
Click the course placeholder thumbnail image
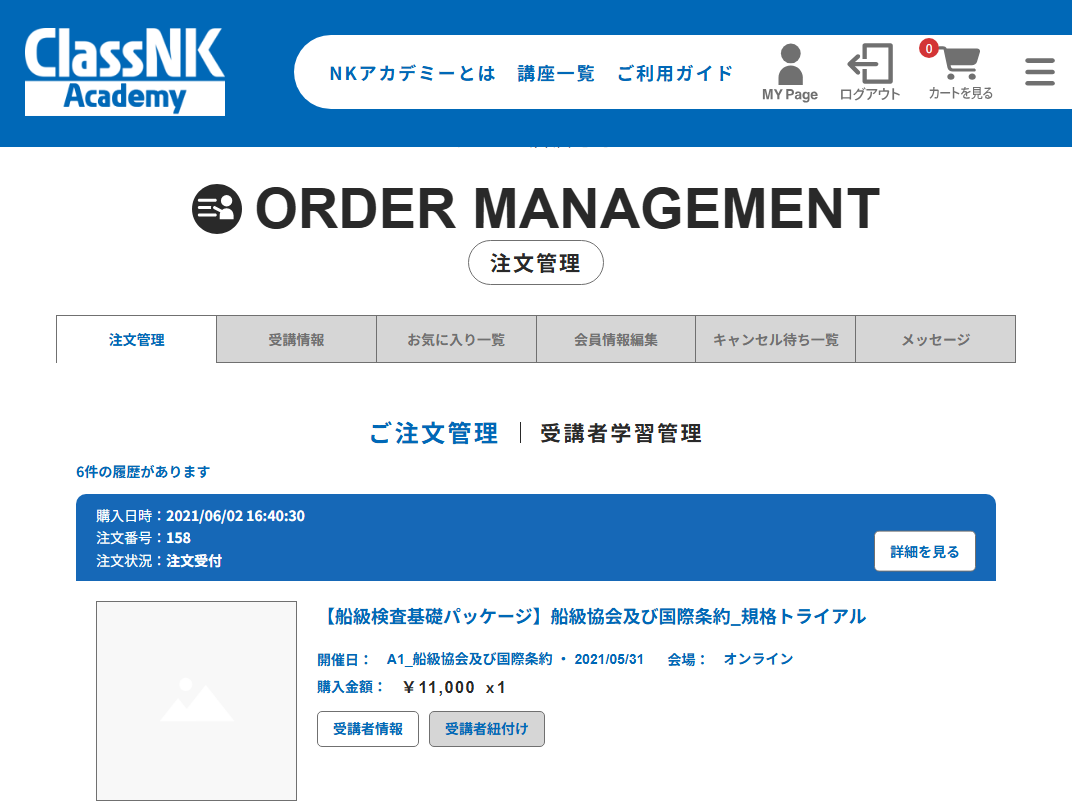point(196,700)
